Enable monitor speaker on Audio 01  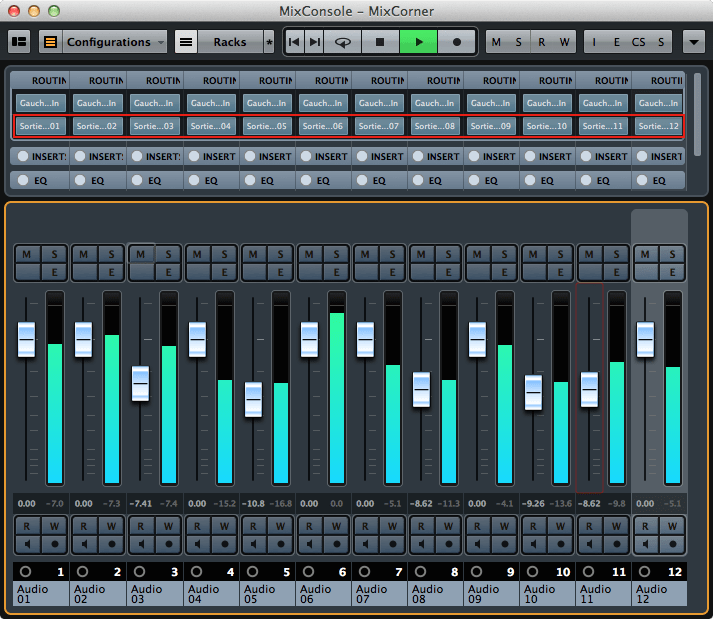pos(27,544)
